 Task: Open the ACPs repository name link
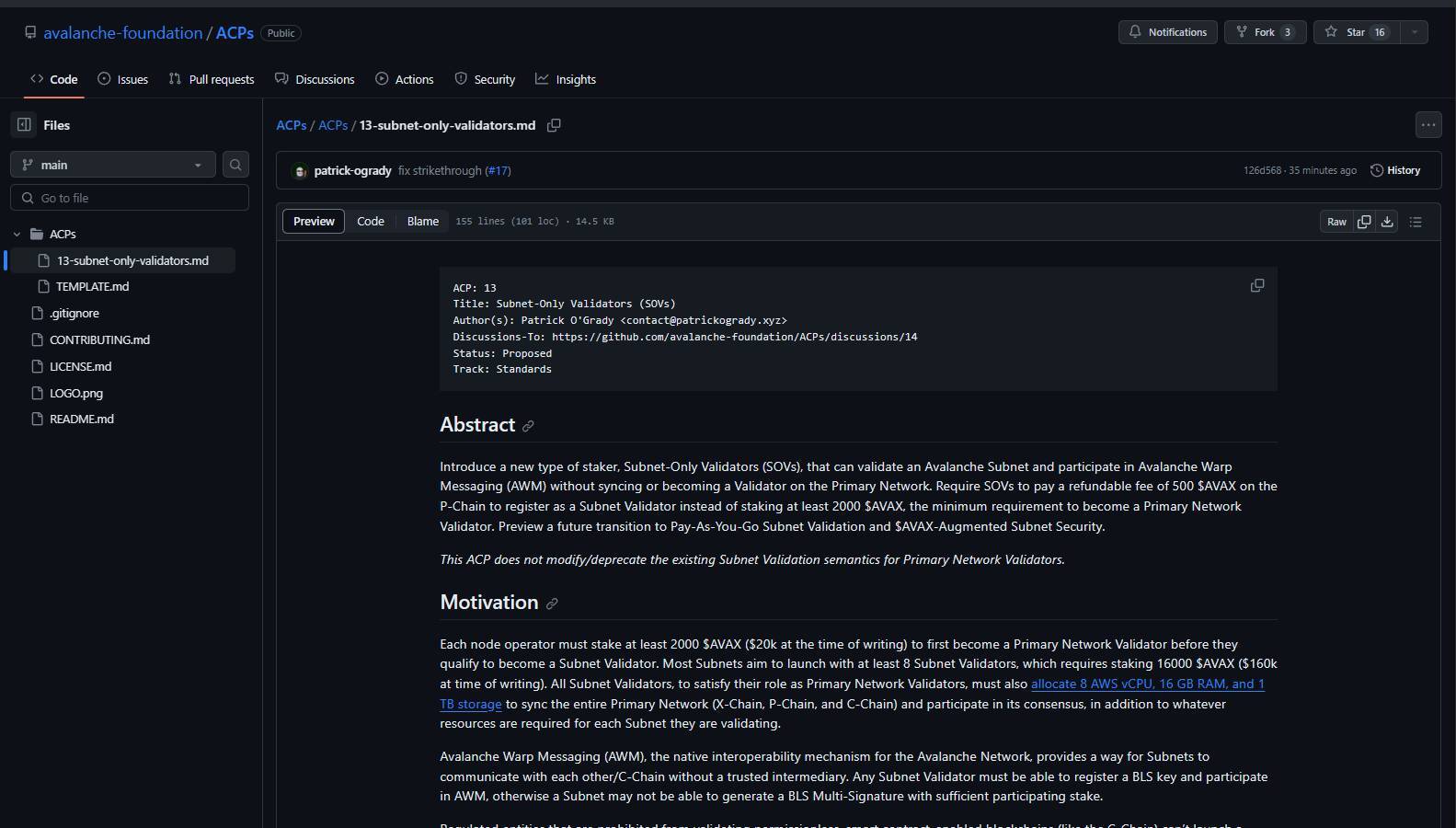(x=235, y=32)
